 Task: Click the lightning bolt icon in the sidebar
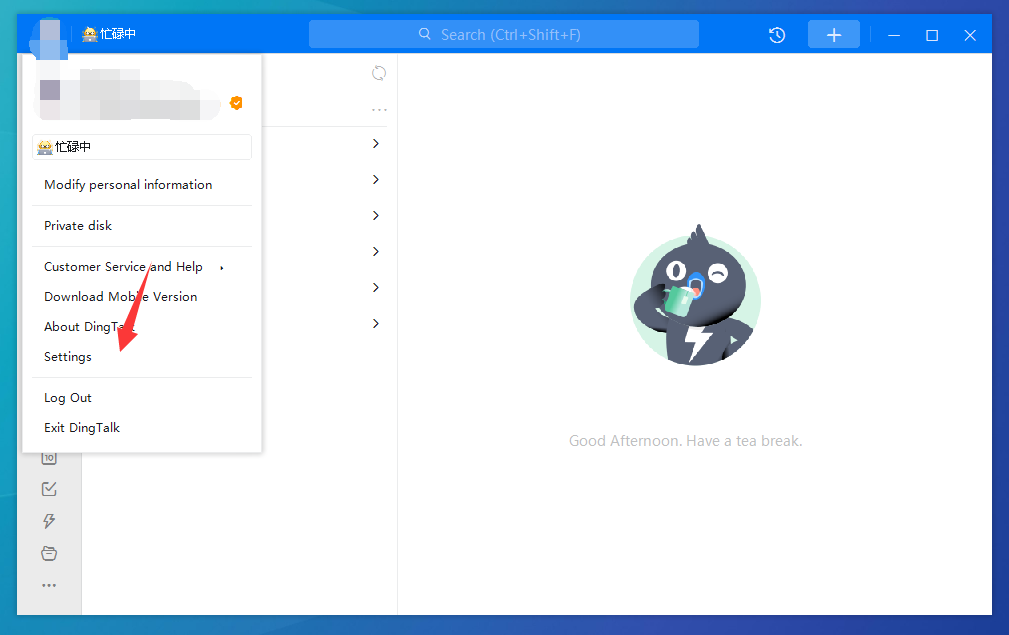[x=49, y=520]
